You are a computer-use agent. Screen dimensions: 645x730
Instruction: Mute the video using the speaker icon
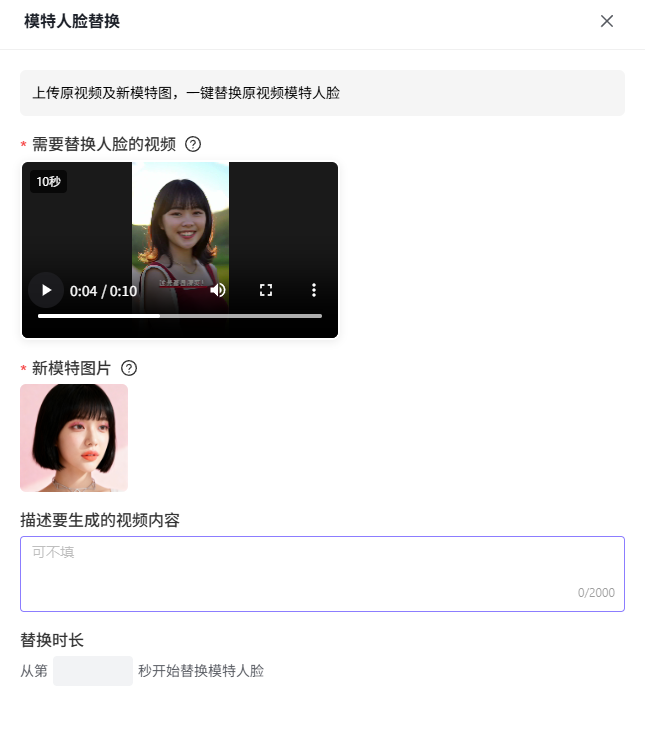tap(218, 290)
